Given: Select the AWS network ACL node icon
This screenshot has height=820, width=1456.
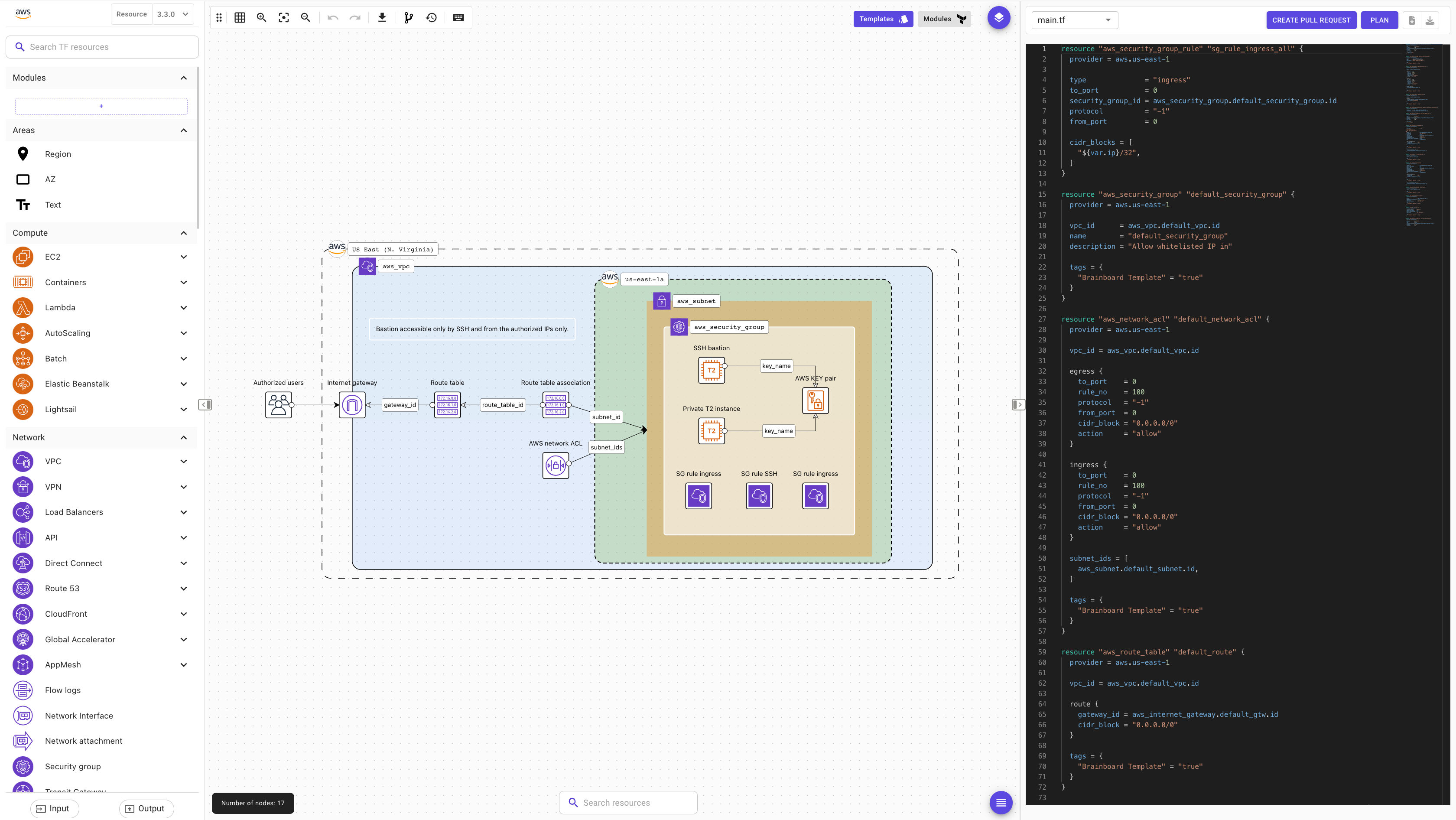Looking at the screenshot, I should pyautogui.click(x=556, y=465).
